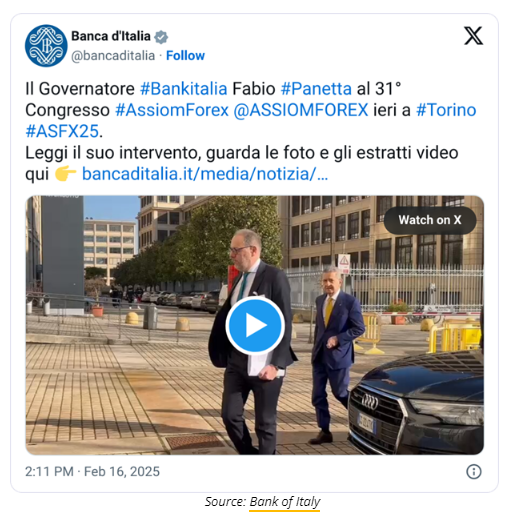This screenshot has height=513, width=512.
Task: Click the verified badge next to Banca d'Italia
Action: coord(161,37)
